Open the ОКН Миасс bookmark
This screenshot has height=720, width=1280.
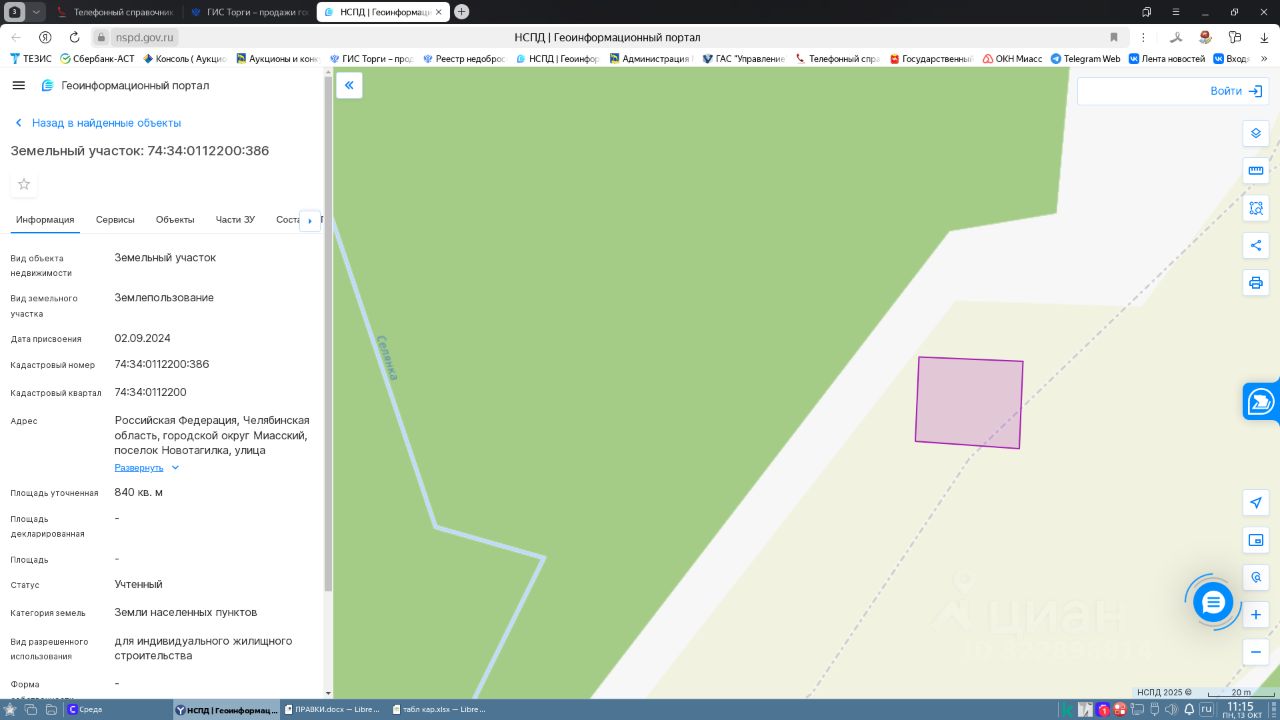point(1012,59)
